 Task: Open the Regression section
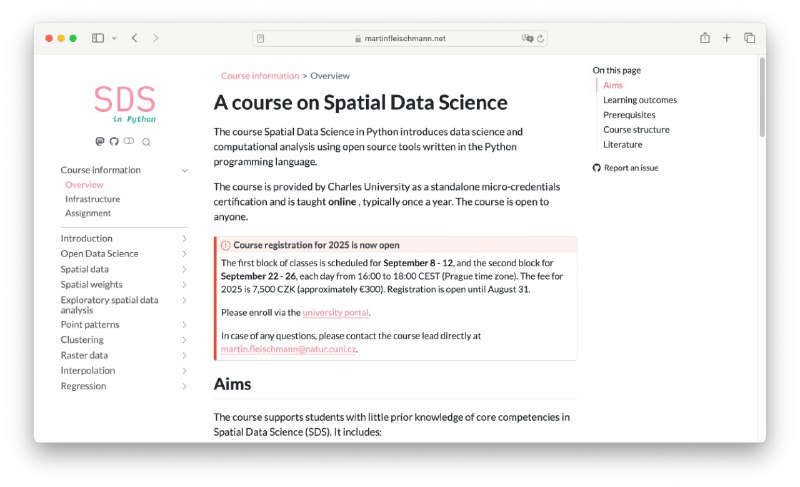coord(83,386)
